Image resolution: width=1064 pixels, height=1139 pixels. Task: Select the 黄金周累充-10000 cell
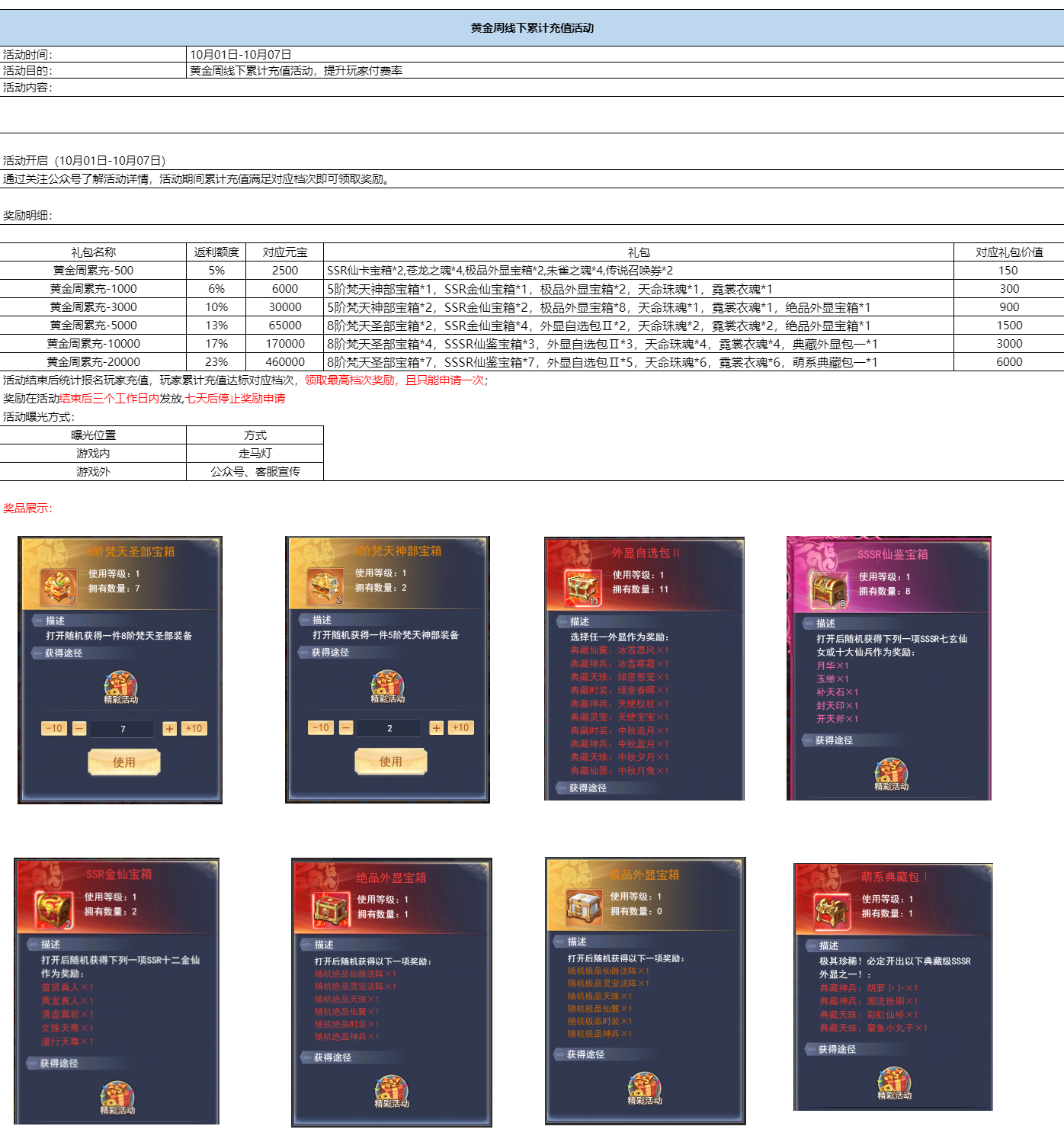tap(93, 343)
